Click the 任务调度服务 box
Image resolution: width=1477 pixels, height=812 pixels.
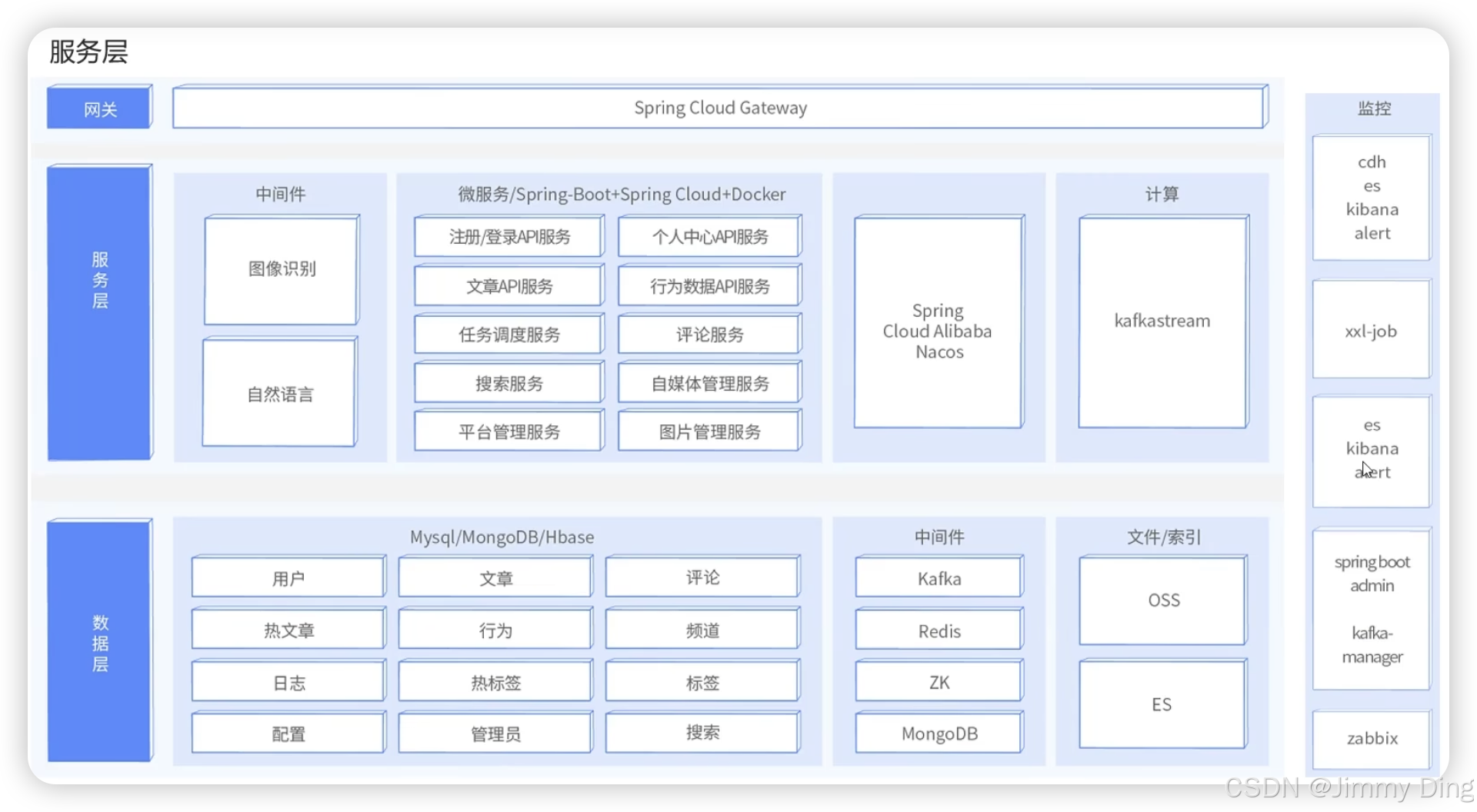(508, 334)
